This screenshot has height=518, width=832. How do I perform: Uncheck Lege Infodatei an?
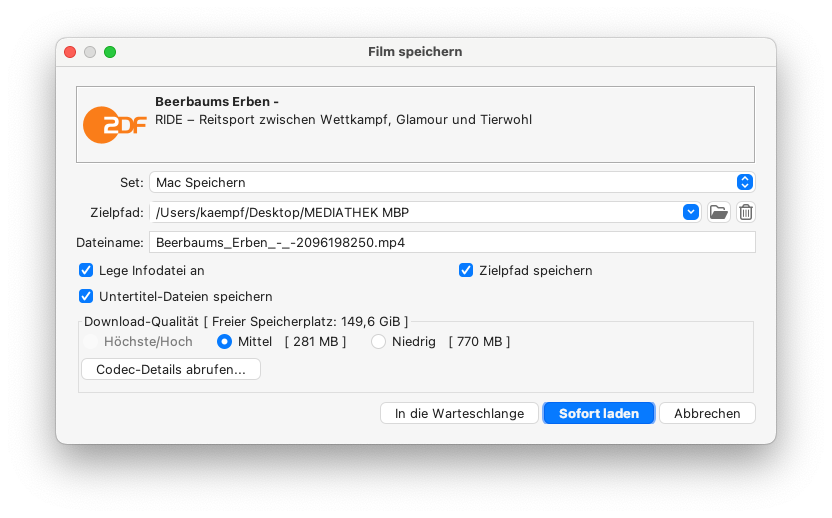tap(86, 271)
